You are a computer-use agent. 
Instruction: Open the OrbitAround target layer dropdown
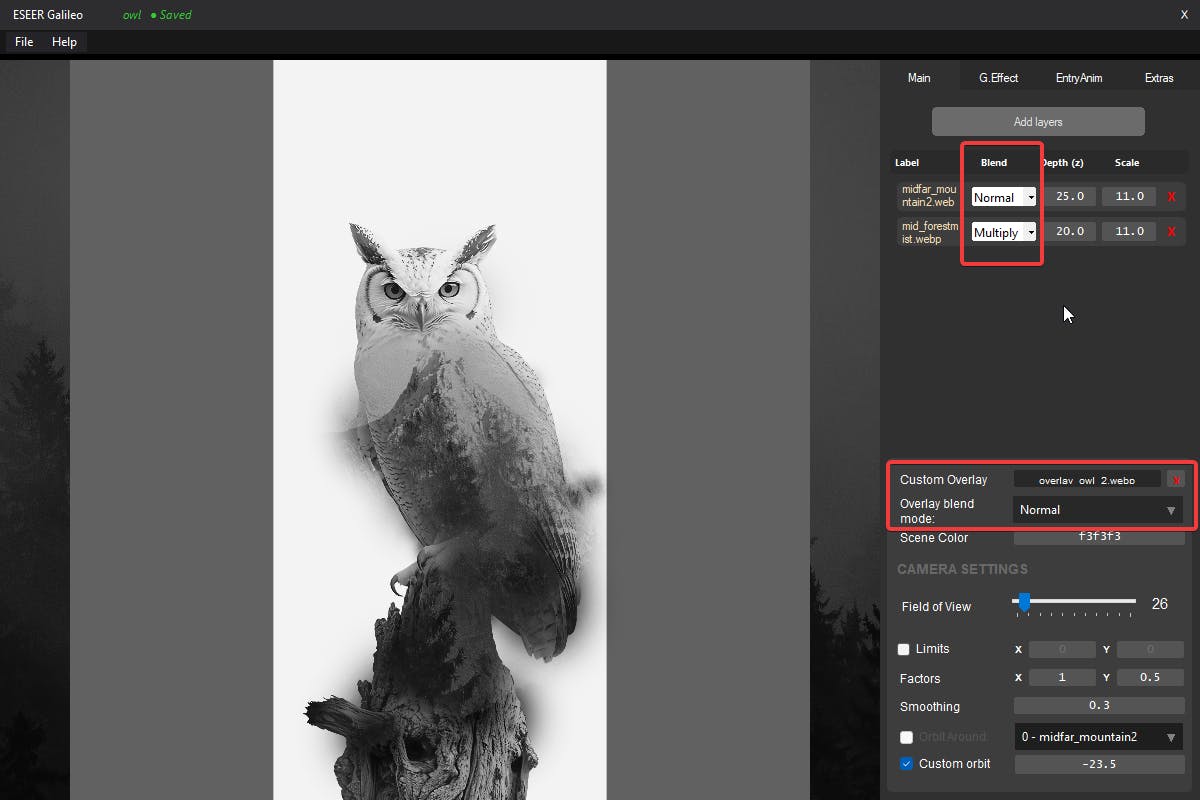click(x=1098, y=737)
